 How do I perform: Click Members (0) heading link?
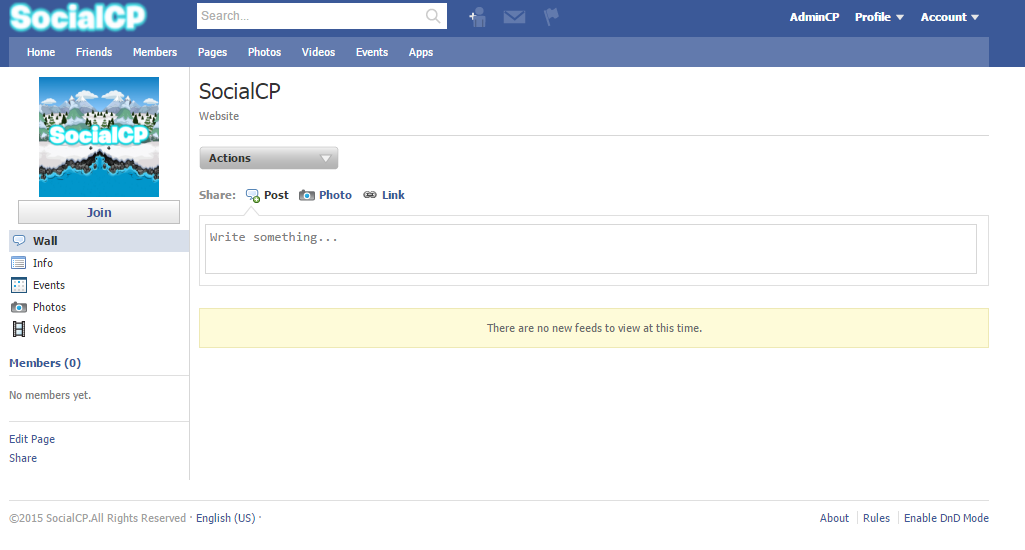click(x=45, y=363)
